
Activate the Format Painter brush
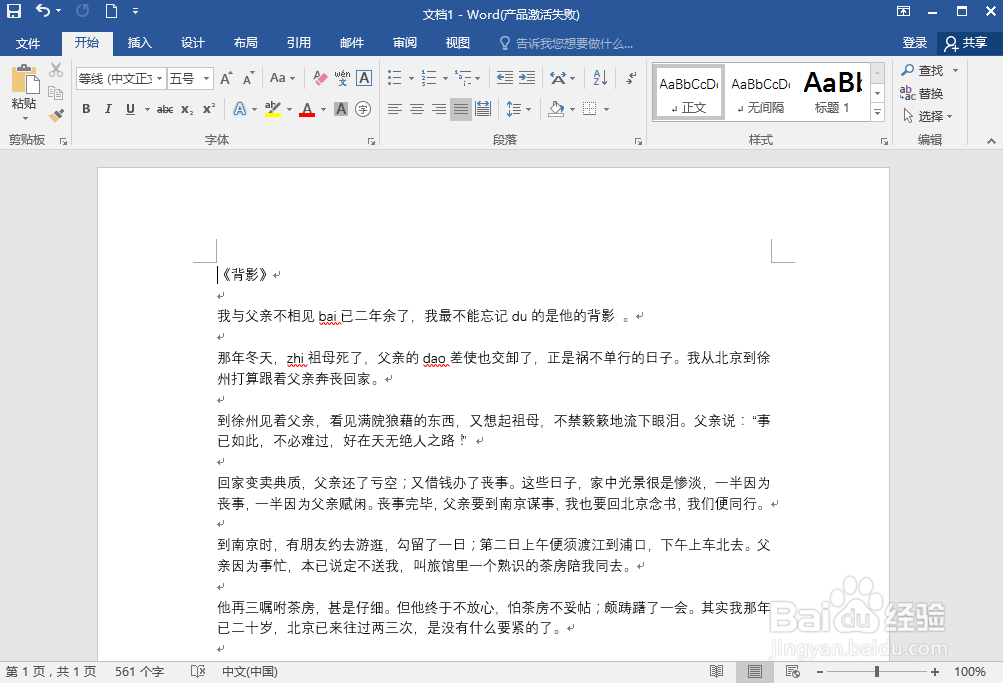56,116
